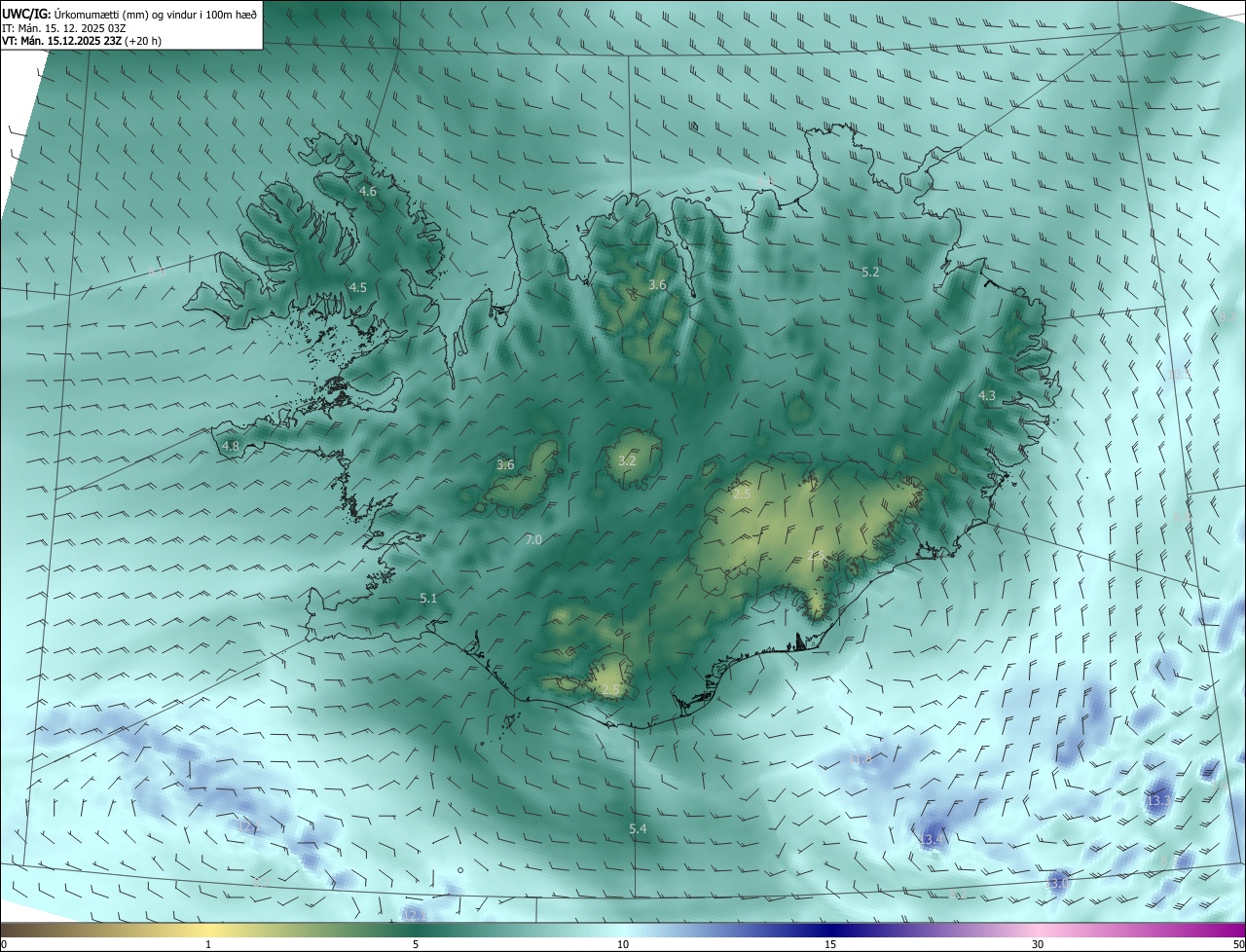This screenshot has height=952, width=1246.
Task: Click the '1' tick label on the color scale
Action: tap(208, 944)
